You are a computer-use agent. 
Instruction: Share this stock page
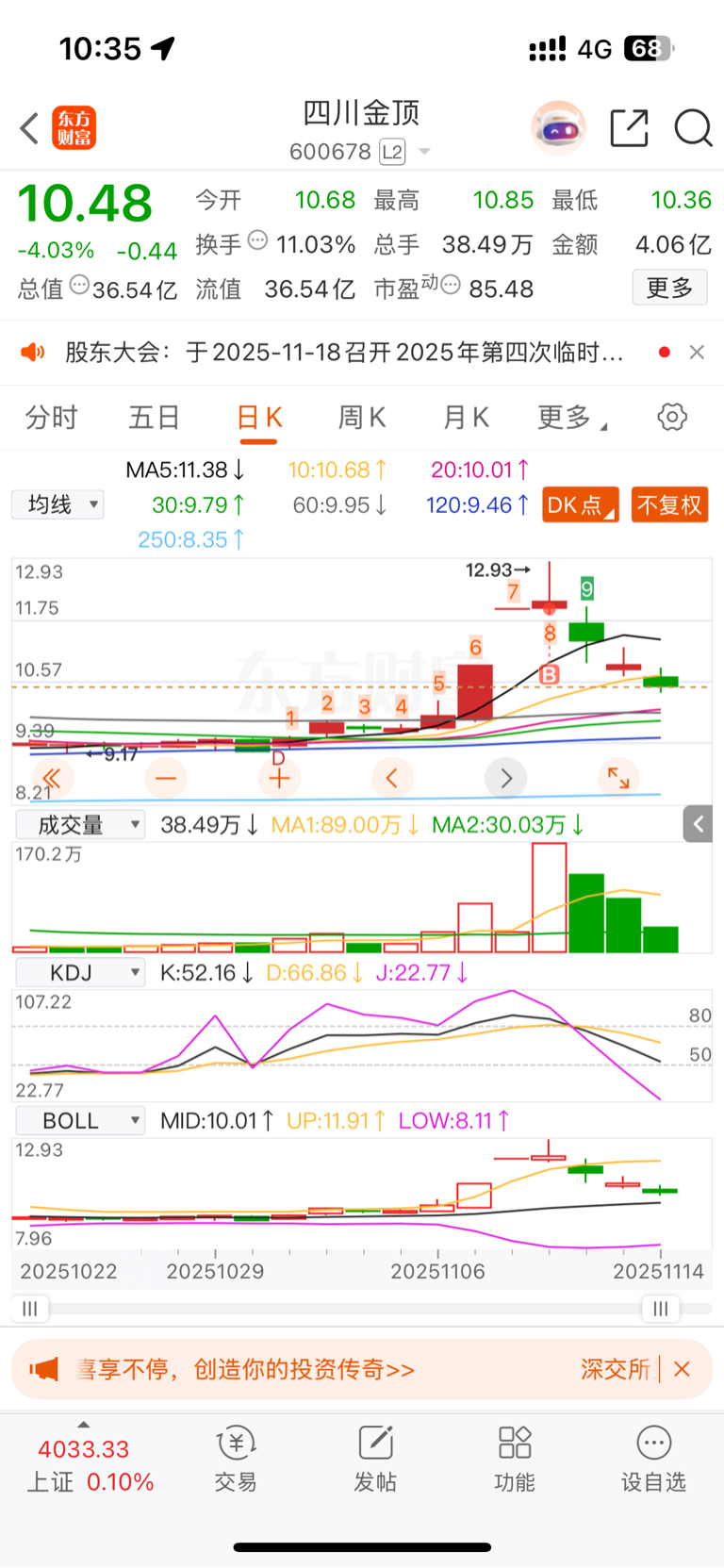pos(629,127)
